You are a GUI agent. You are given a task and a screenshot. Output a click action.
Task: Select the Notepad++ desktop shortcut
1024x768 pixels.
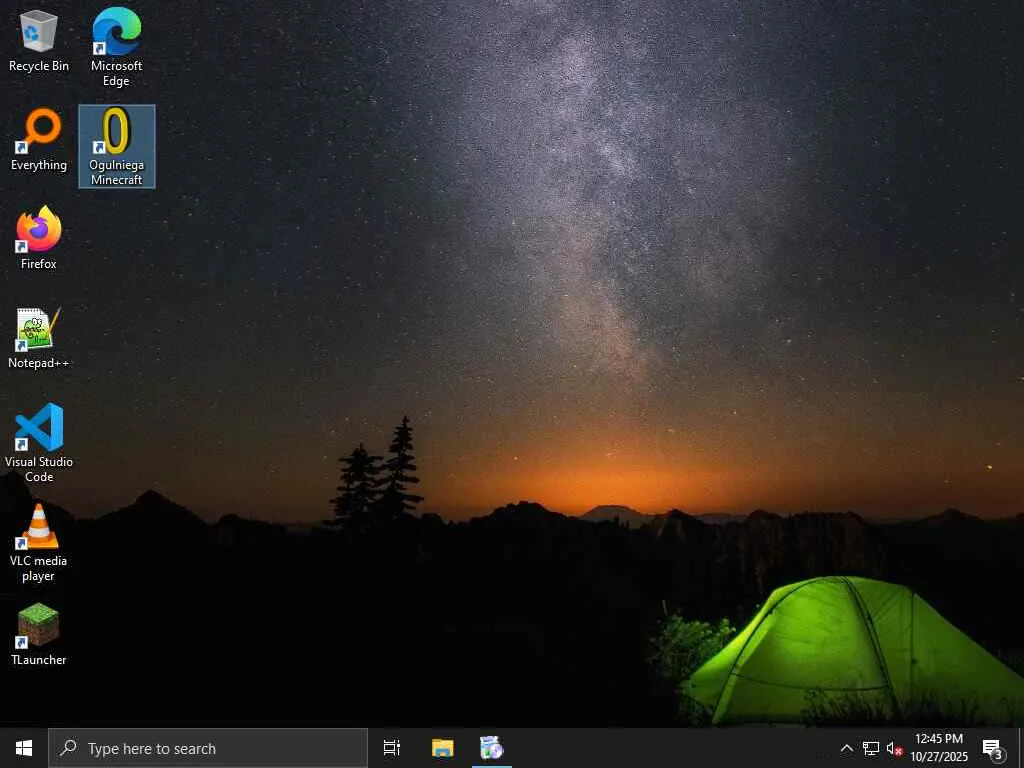click(x=39, y=338)
